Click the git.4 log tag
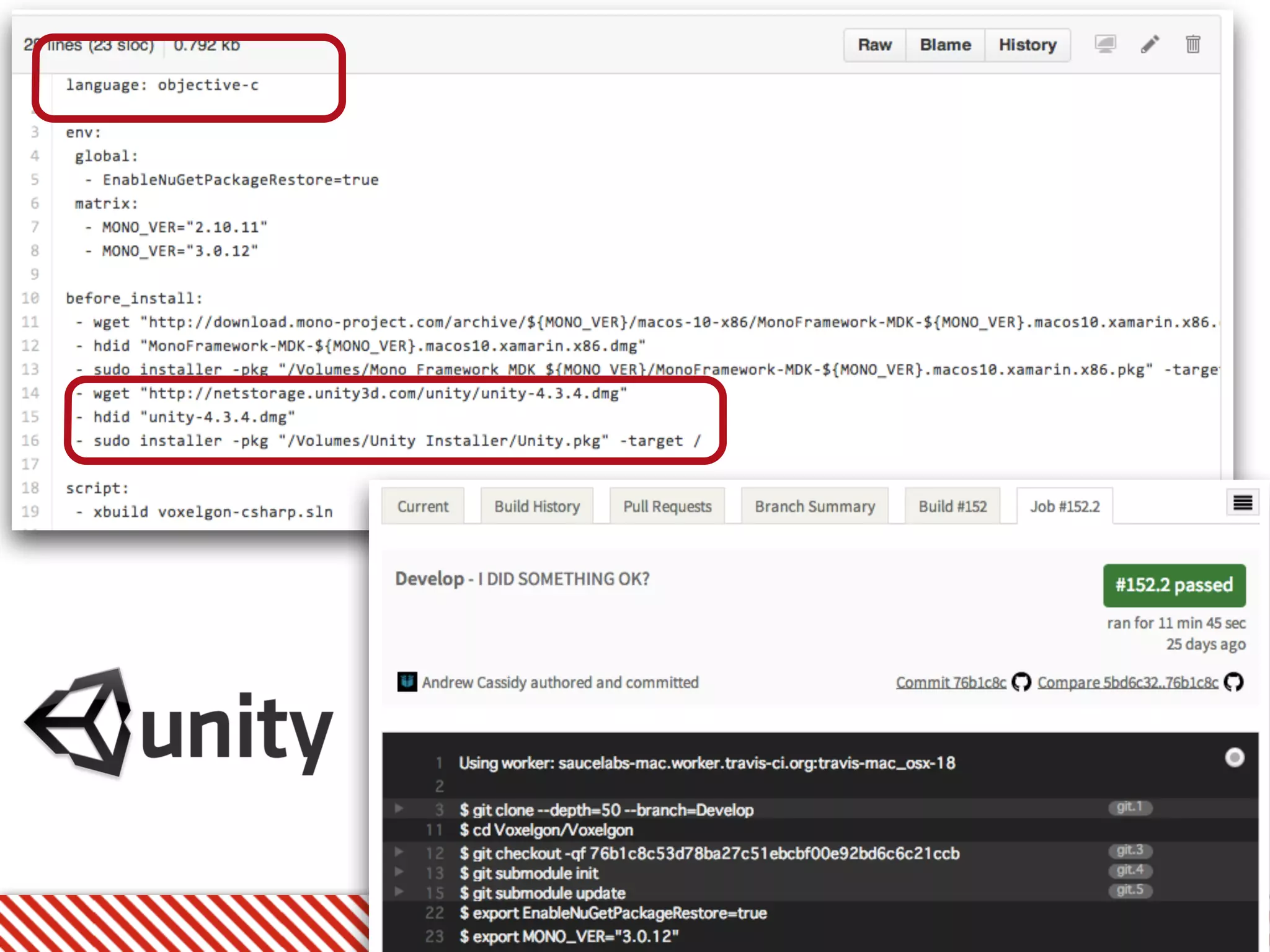Screen dimensions: 1270x952 tap(1130, 870)
